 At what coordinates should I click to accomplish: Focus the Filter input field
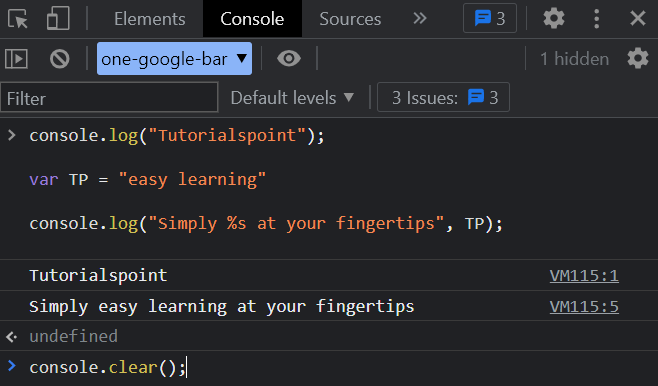109,98
